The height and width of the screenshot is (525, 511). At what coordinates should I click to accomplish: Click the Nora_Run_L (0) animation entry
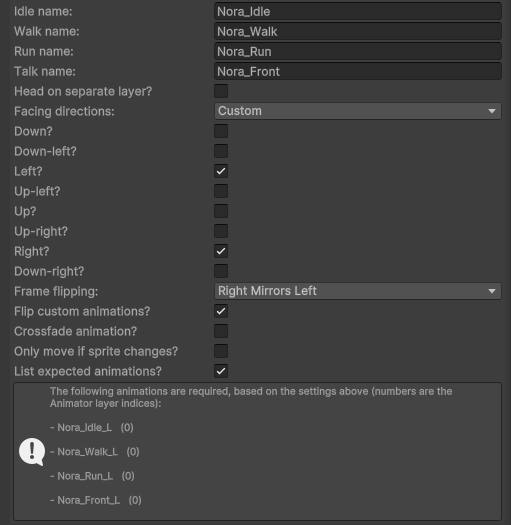coord(92,476)
